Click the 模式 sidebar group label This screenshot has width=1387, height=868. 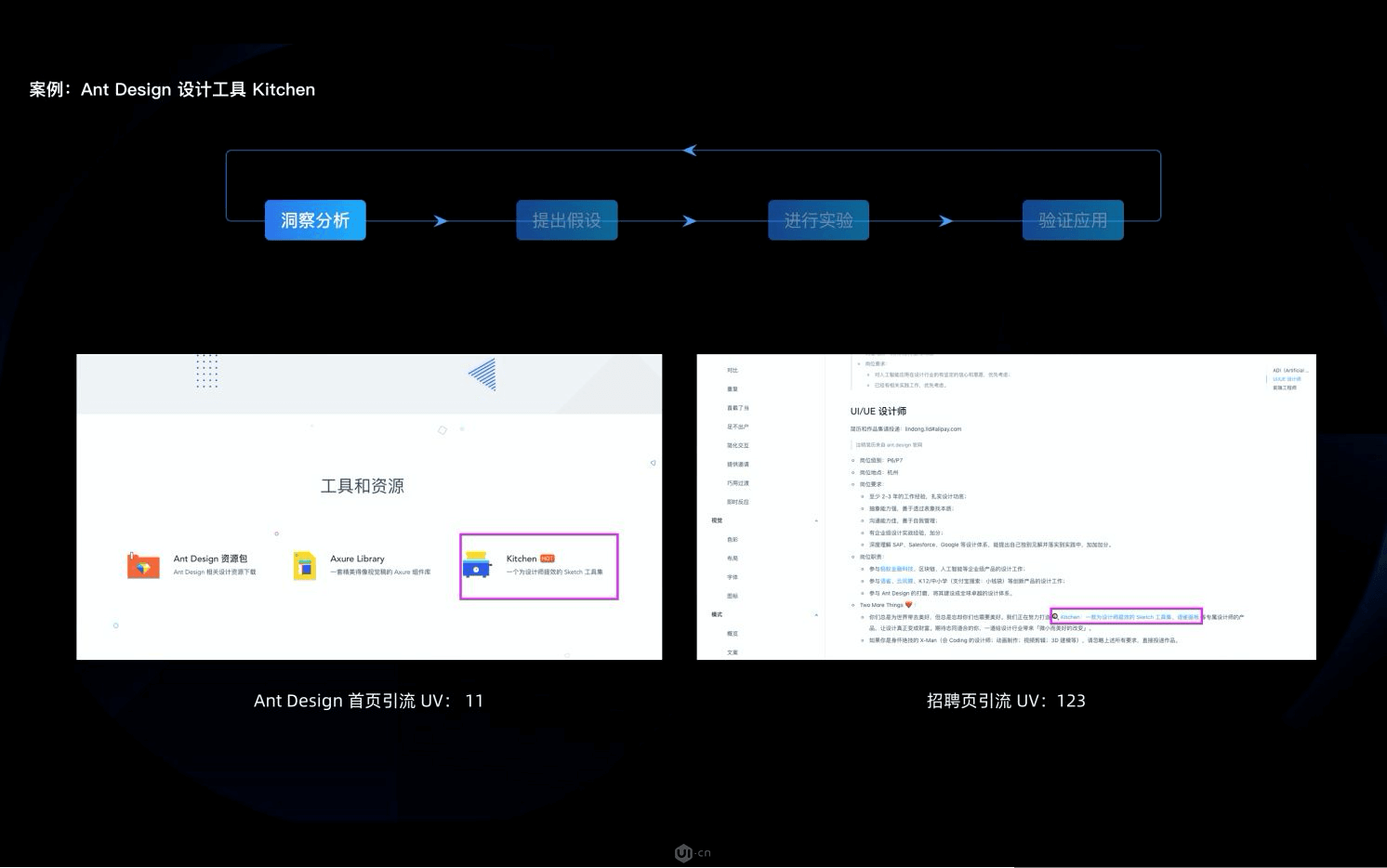click(717, 614)
